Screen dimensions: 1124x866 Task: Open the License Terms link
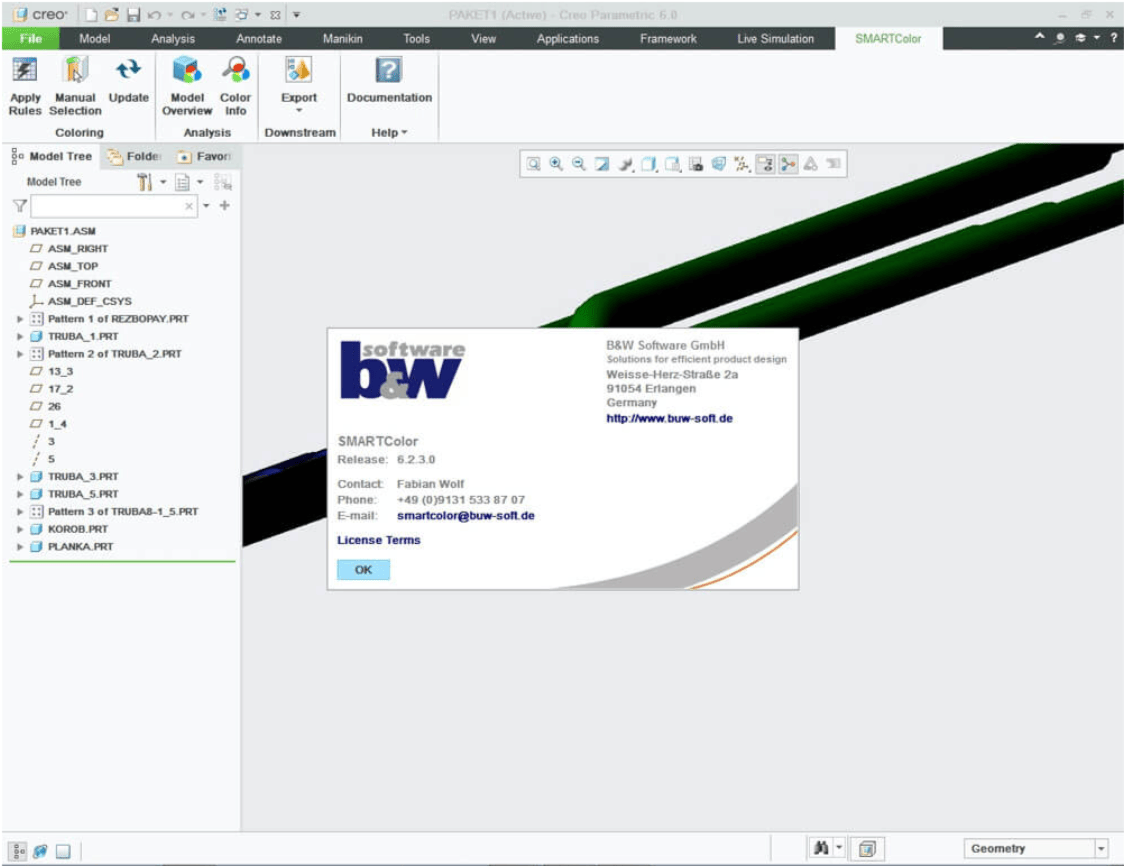[x=378, y=541]
